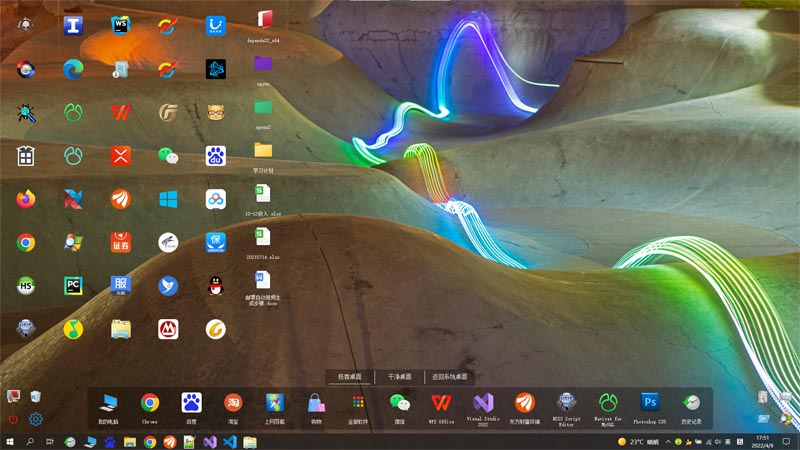The height and width of the screenshot is (450, 800).
Task: Open the QQ penguin desktop icon
Action: [x=216, y=286]
